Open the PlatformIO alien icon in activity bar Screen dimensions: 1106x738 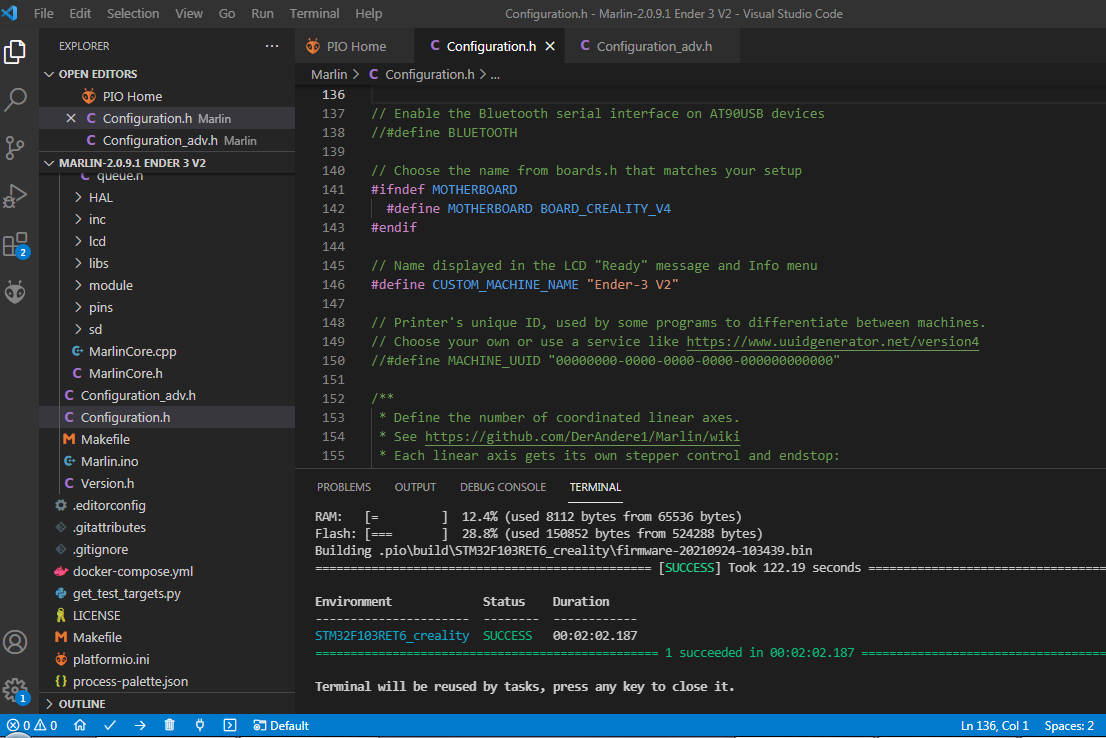click(16, 292)
